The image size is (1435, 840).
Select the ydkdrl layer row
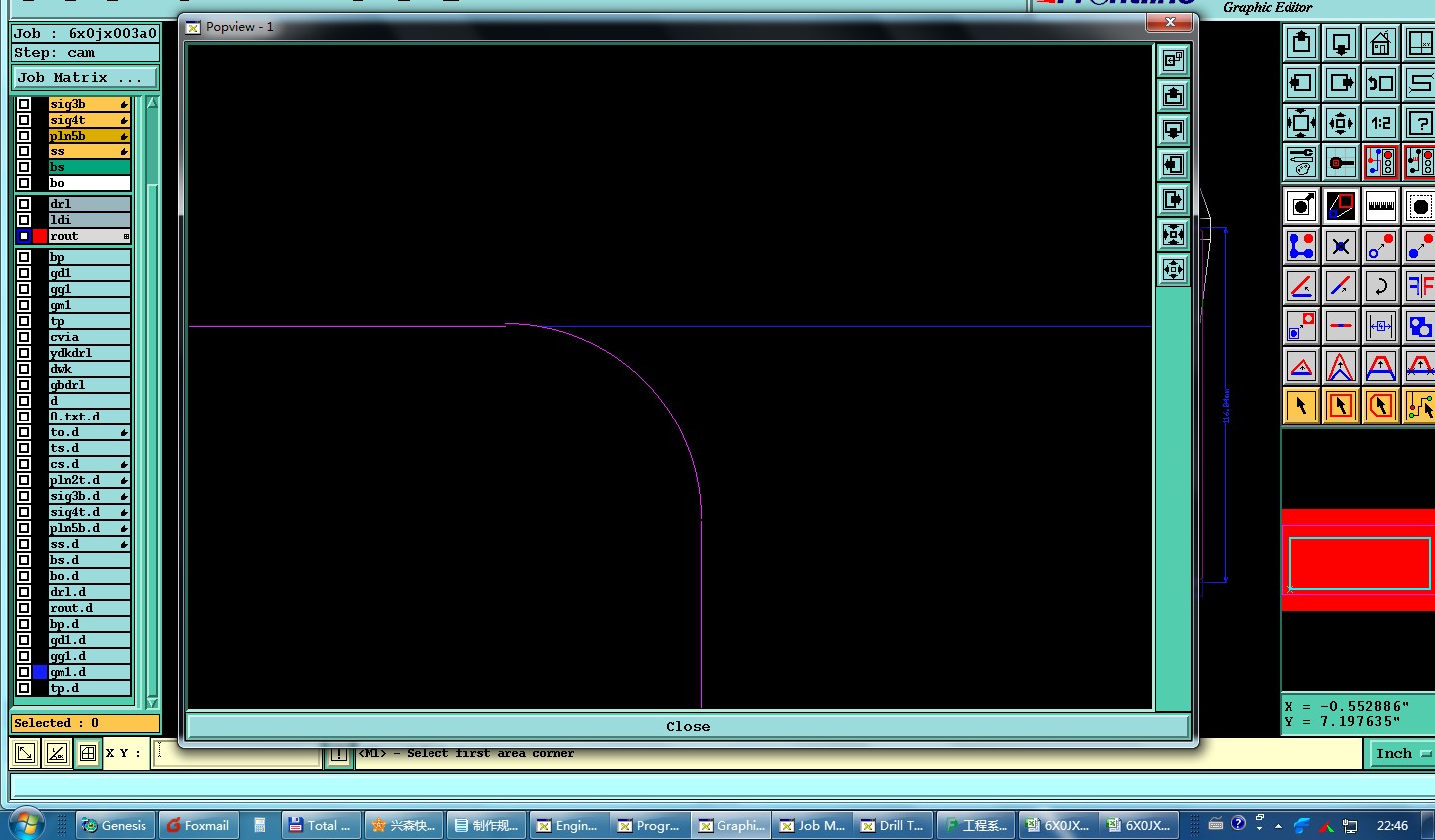pyautogui.click(x=89, y=353)
